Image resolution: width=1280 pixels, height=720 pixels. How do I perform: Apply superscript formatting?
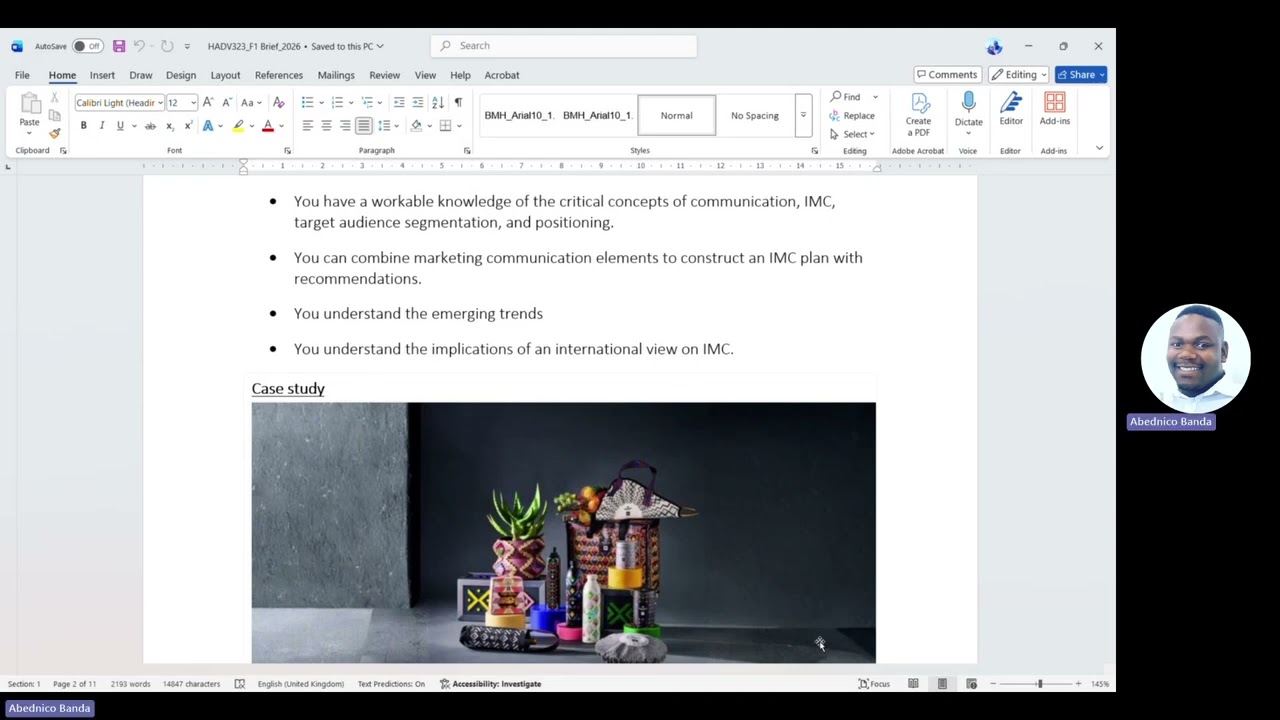[188, 126]
